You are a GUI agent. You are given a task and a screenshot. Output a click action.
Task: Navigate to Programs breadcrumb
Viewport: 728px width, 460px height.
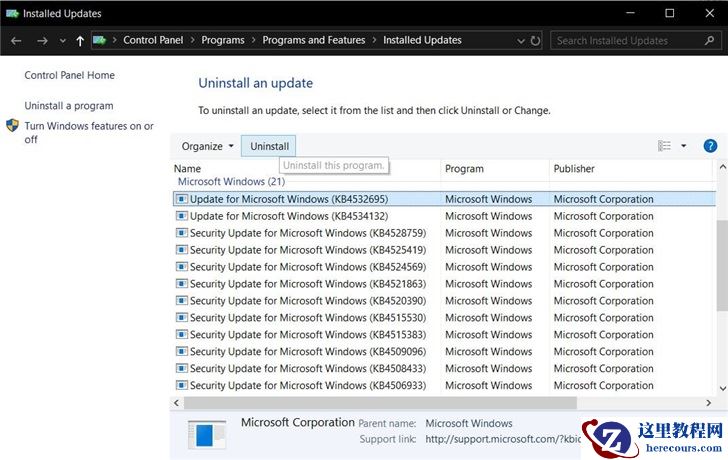[x=223, y=40]
